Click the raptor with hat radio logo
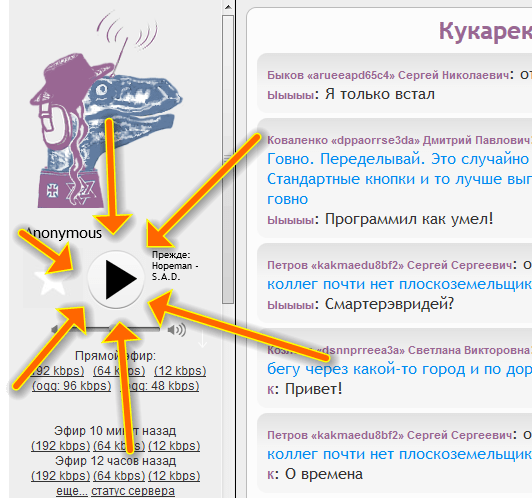Screen dimensions: 532x498 click(106, 112)
